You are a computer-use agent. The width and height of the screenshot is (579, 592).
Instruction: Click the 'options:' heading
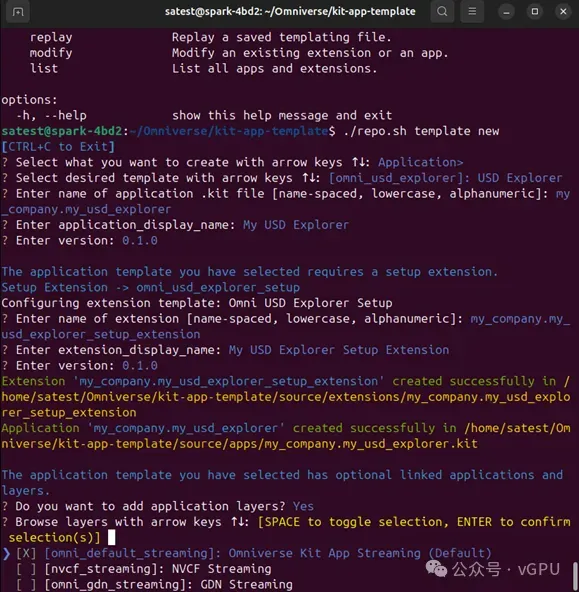[29, 100]
